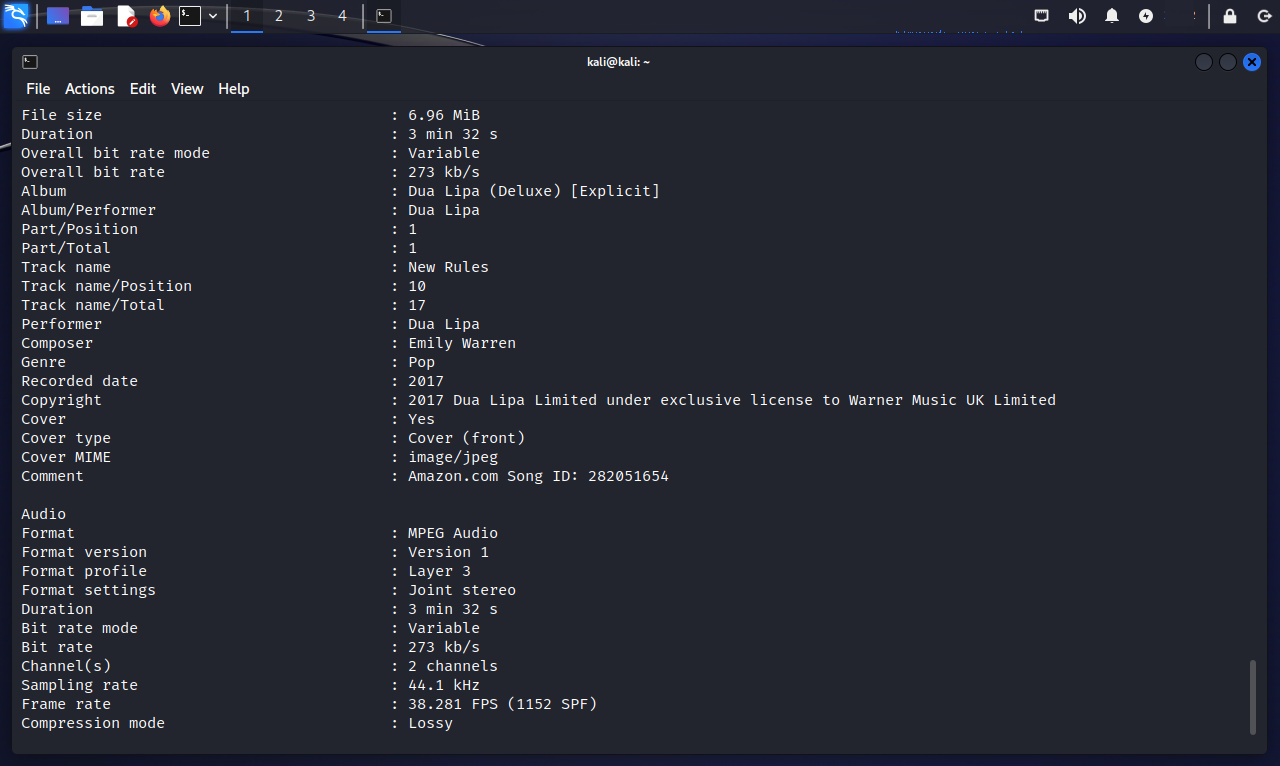Click the network connection tray icon
This screenshot has width=1280, height=766.
(x=1041, y=16)
